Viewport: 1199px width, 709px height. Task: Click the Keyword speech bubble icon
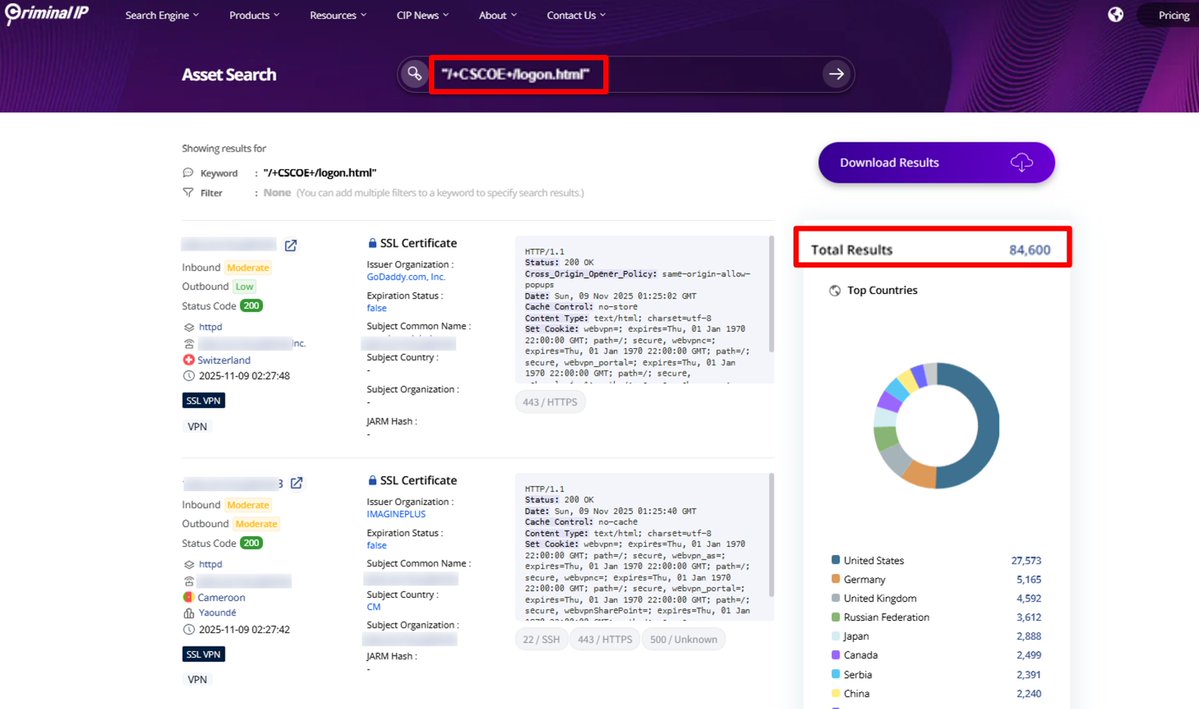pyautogui.click(x=188, y=173)
